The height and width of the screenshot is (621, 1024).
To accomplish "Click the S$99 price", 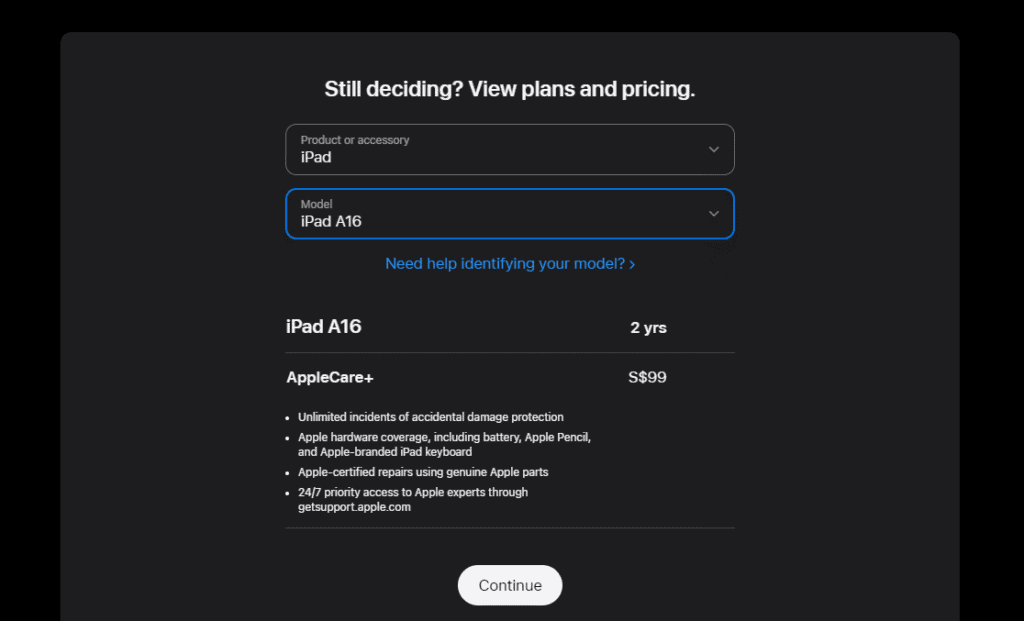I will point(647,378).
